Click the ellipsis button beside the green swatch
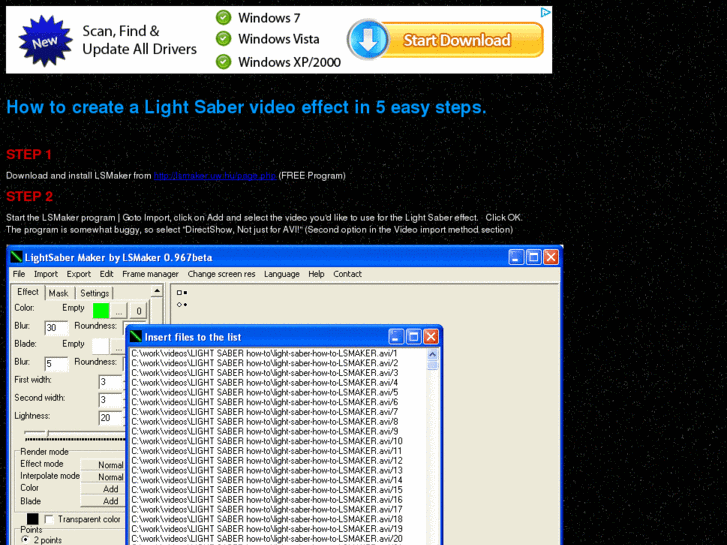Screen dimensions: 727x545 tap(119, 311)
